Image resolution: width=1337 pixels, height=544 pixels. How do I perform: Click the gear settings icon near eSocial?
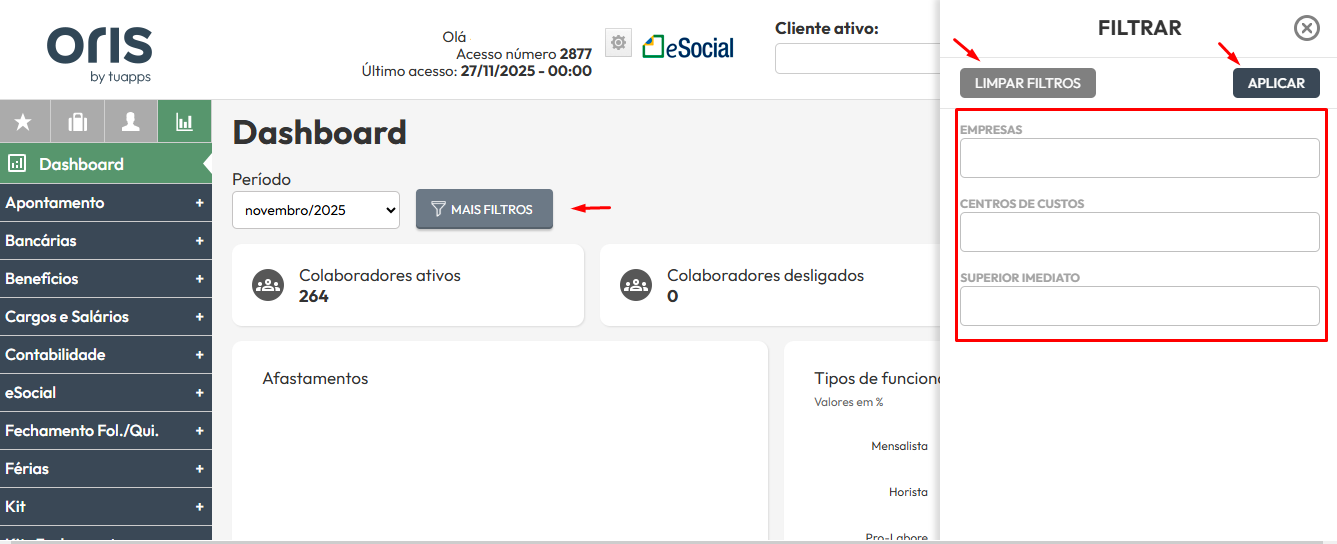tap(618, 43)
